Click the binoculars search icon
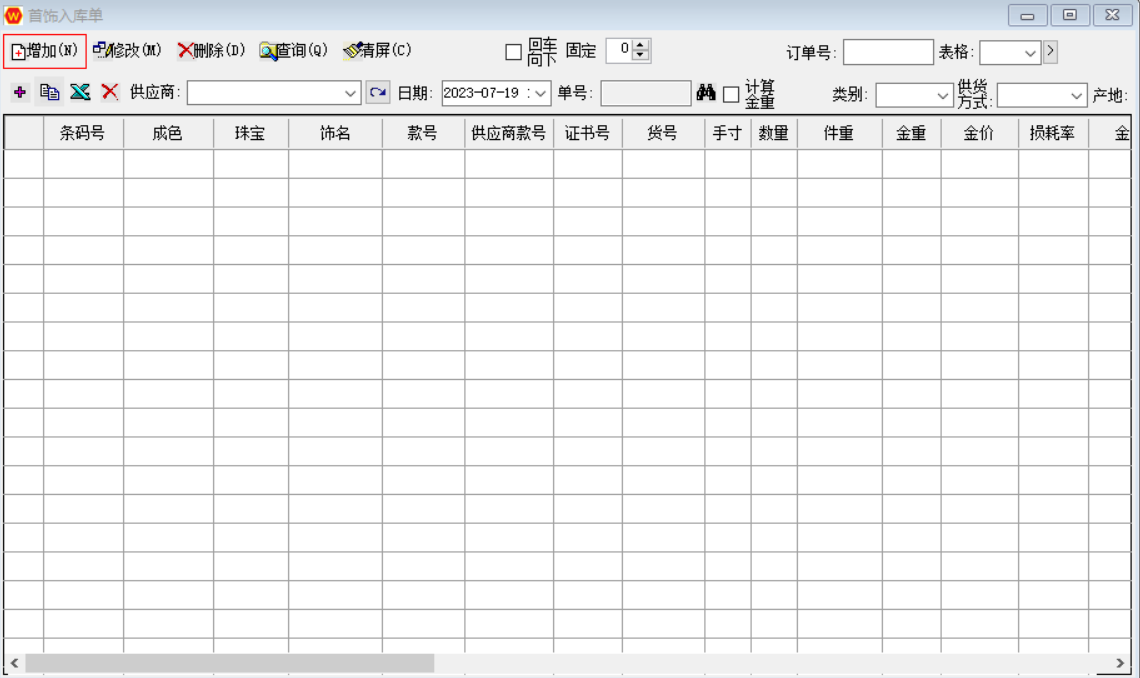Viewport: 1140px width, 678px height. tap(706, 93)
